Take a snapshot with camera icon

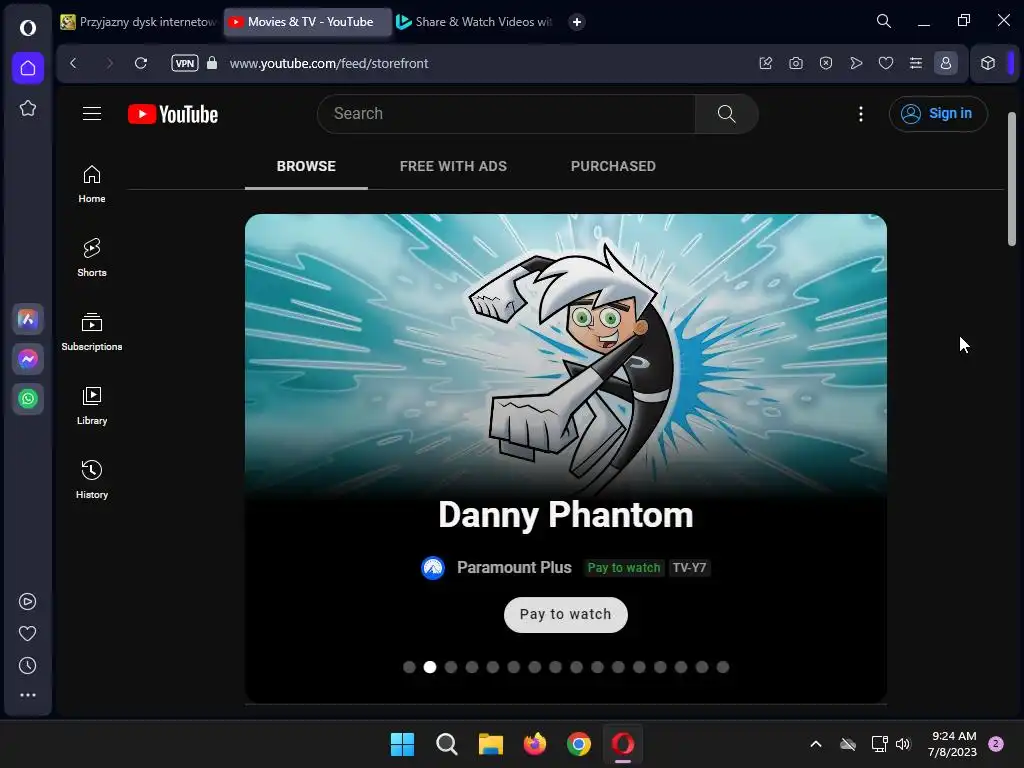(795, 63)
